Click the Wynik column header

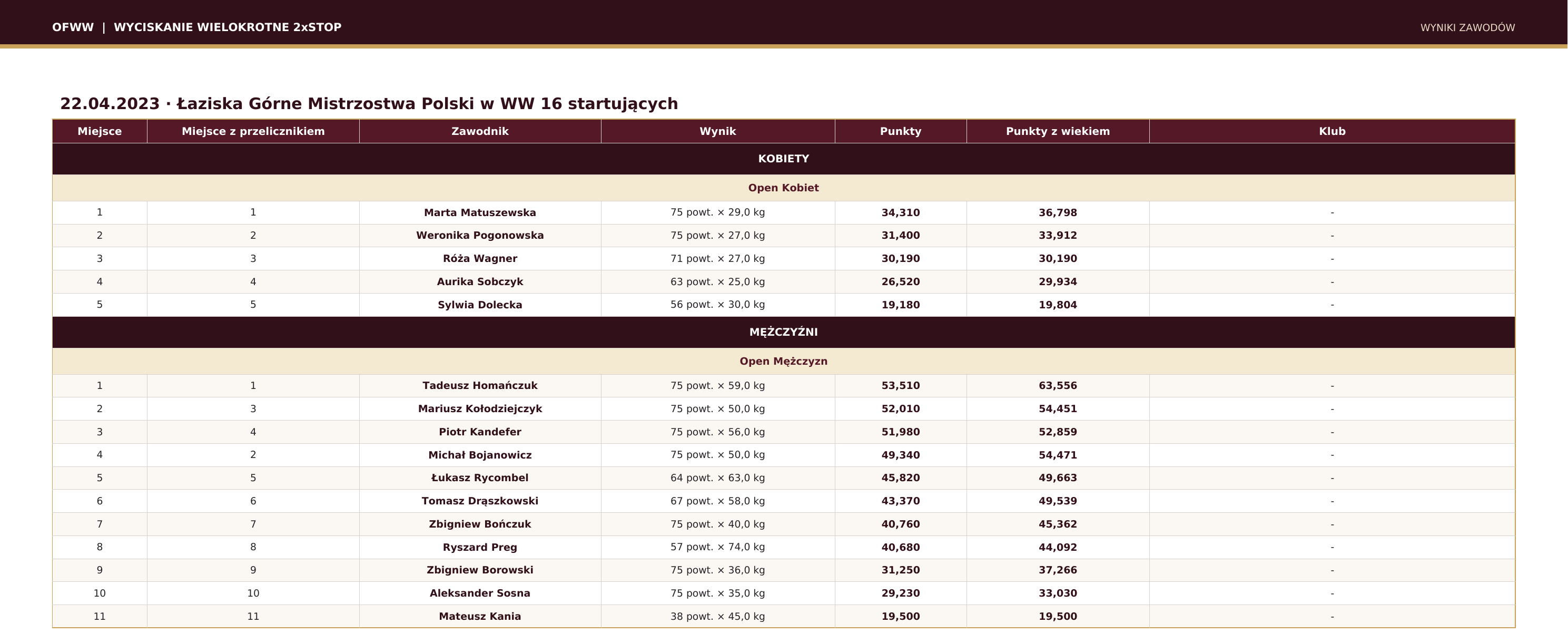tap(718, 132)
